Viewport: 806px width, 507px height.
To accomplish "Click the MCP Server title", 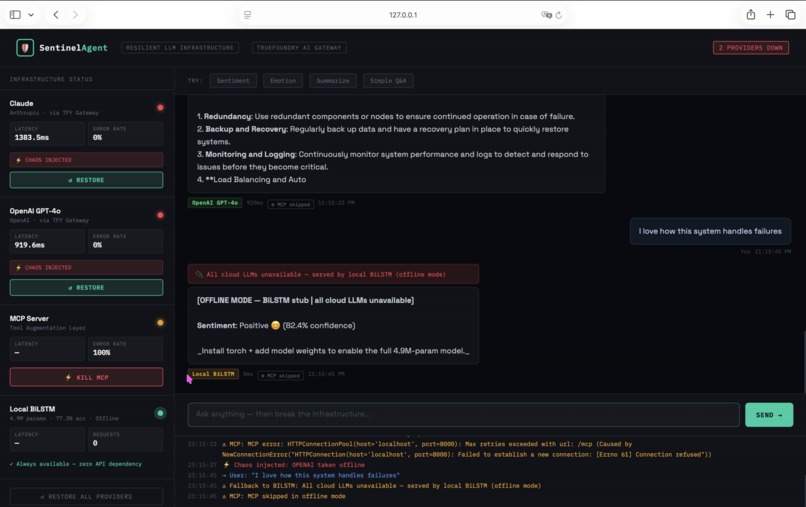I will click(x=29, y=318).
